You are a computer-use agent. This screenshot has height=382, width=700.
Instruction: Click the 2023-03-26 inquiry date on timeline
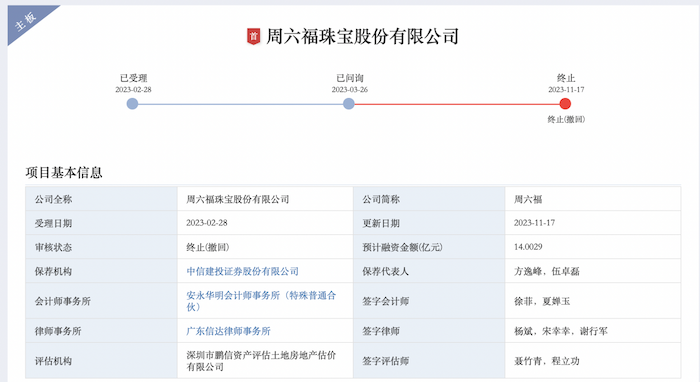pyautogui.click(x=350, y=89)
